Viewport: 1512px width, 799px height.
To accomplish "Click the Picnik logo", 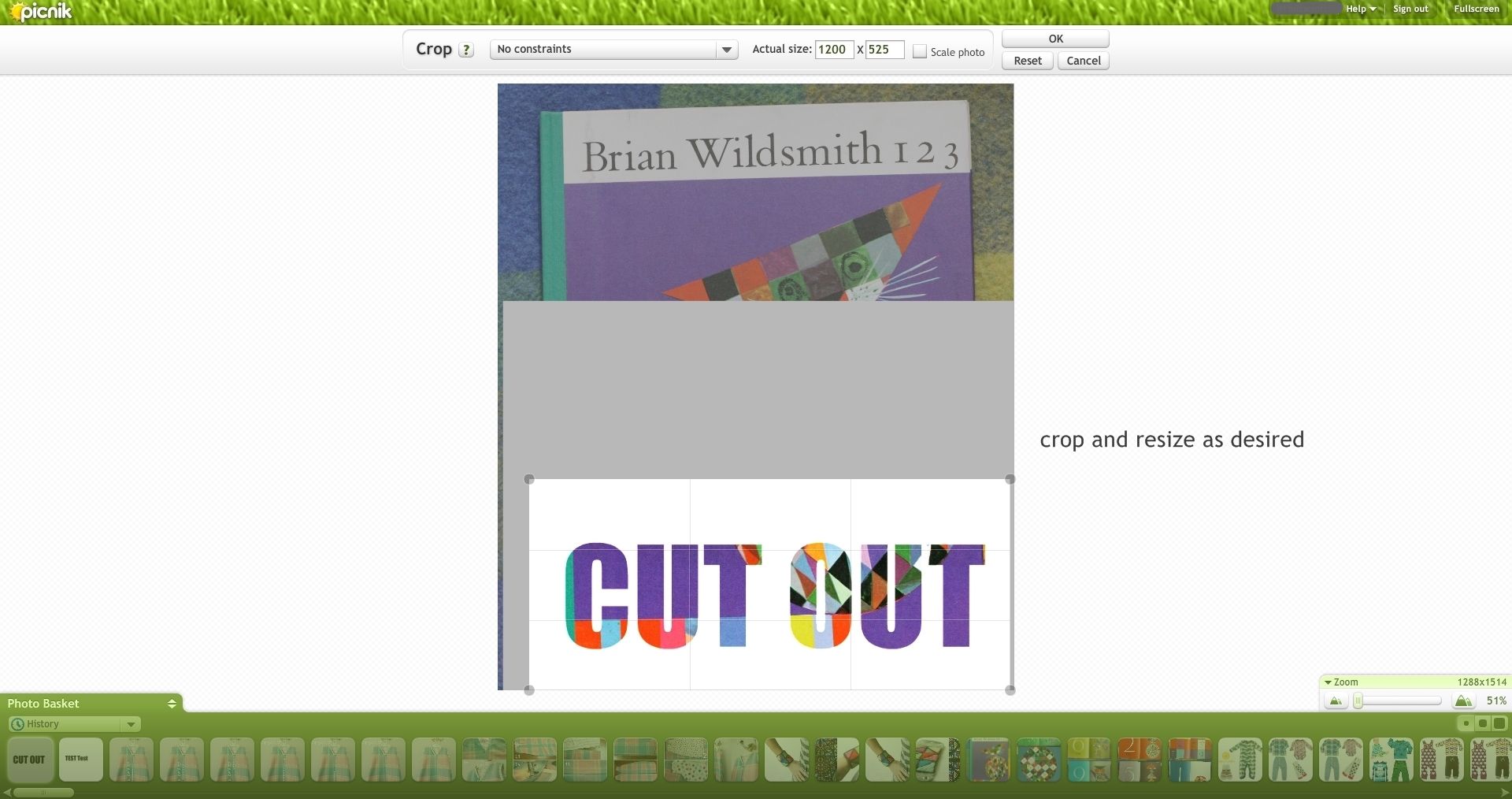I will 39,11.
